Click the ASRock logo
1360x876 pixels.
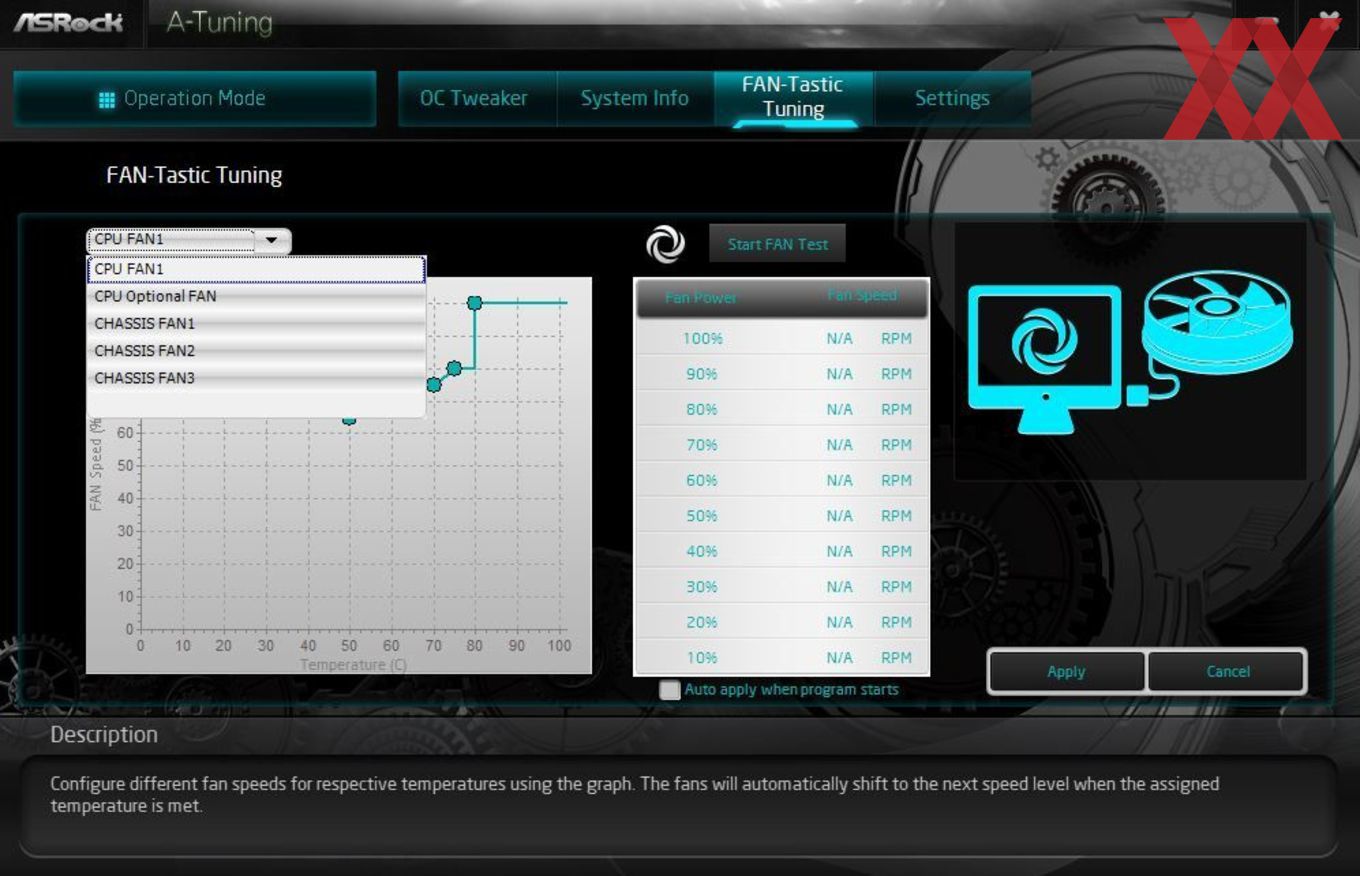68,21
